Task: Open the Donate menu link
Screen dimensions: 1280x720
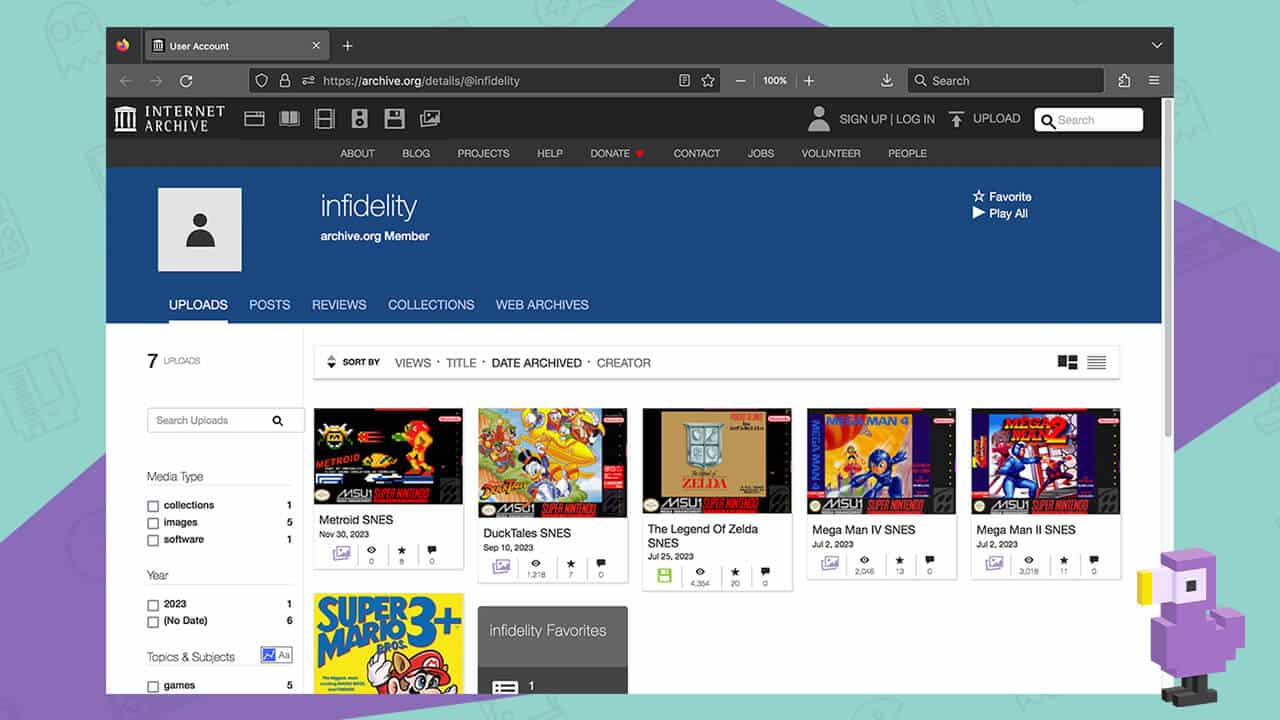Action: tap(617, 153)
